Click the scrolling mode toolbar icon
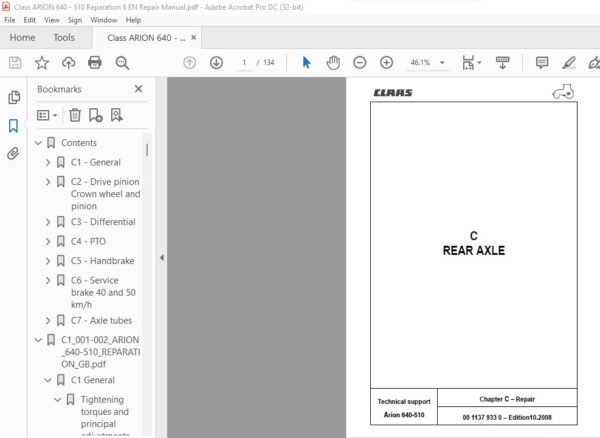The width and height of the screenshot is (600, 438). [502, 63]
